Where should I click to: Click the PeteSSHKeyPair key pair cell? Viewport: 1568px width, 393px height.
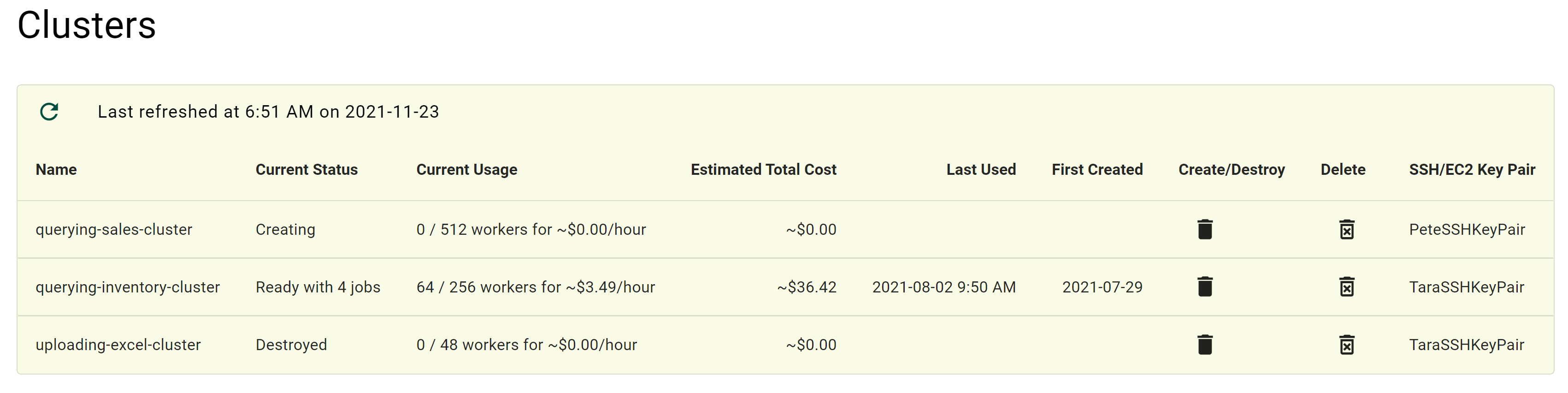1467,230
